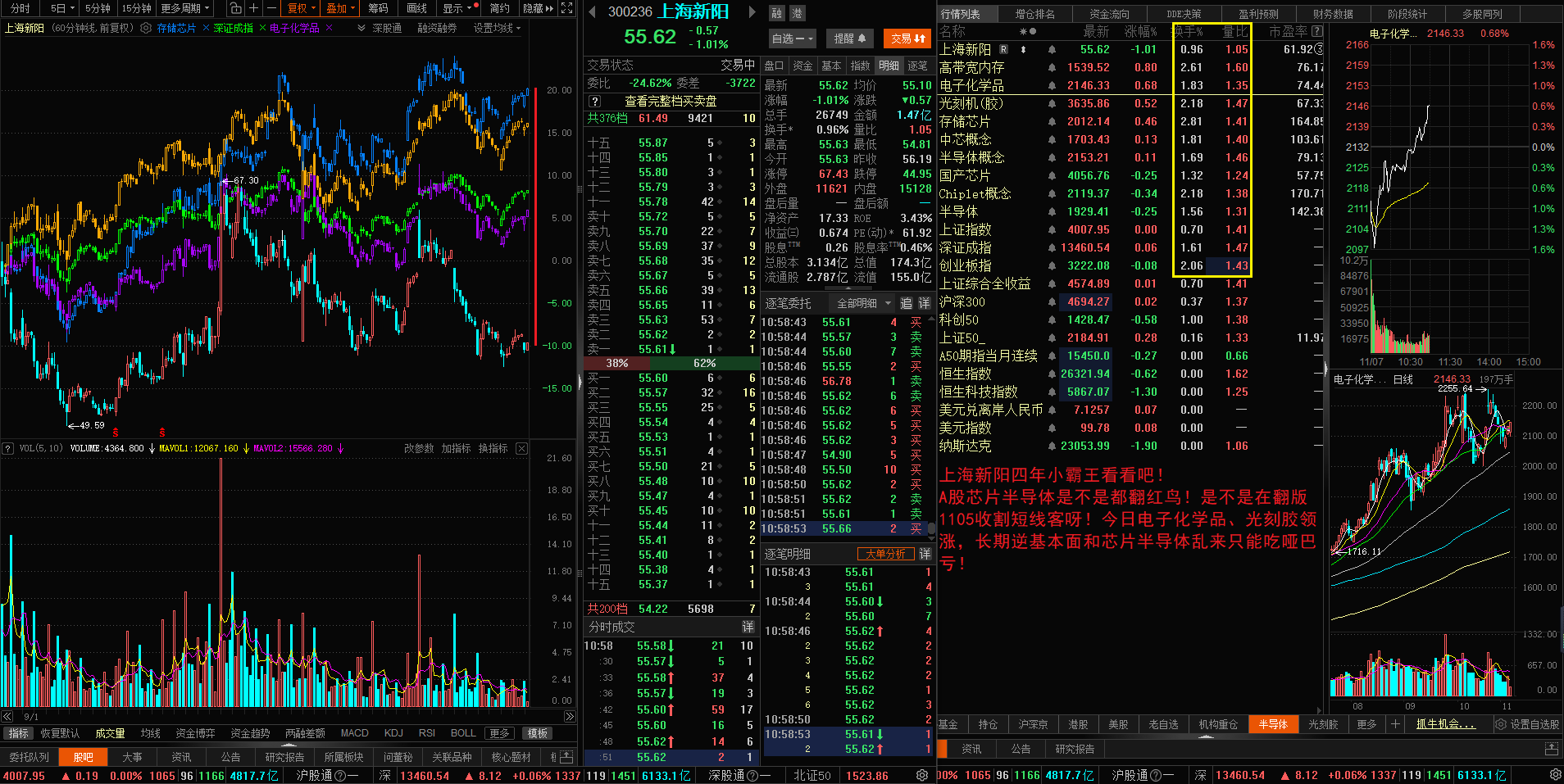Open the 抓牛机会 link
Screen dimensions: 1564x784
[1445, 724]
